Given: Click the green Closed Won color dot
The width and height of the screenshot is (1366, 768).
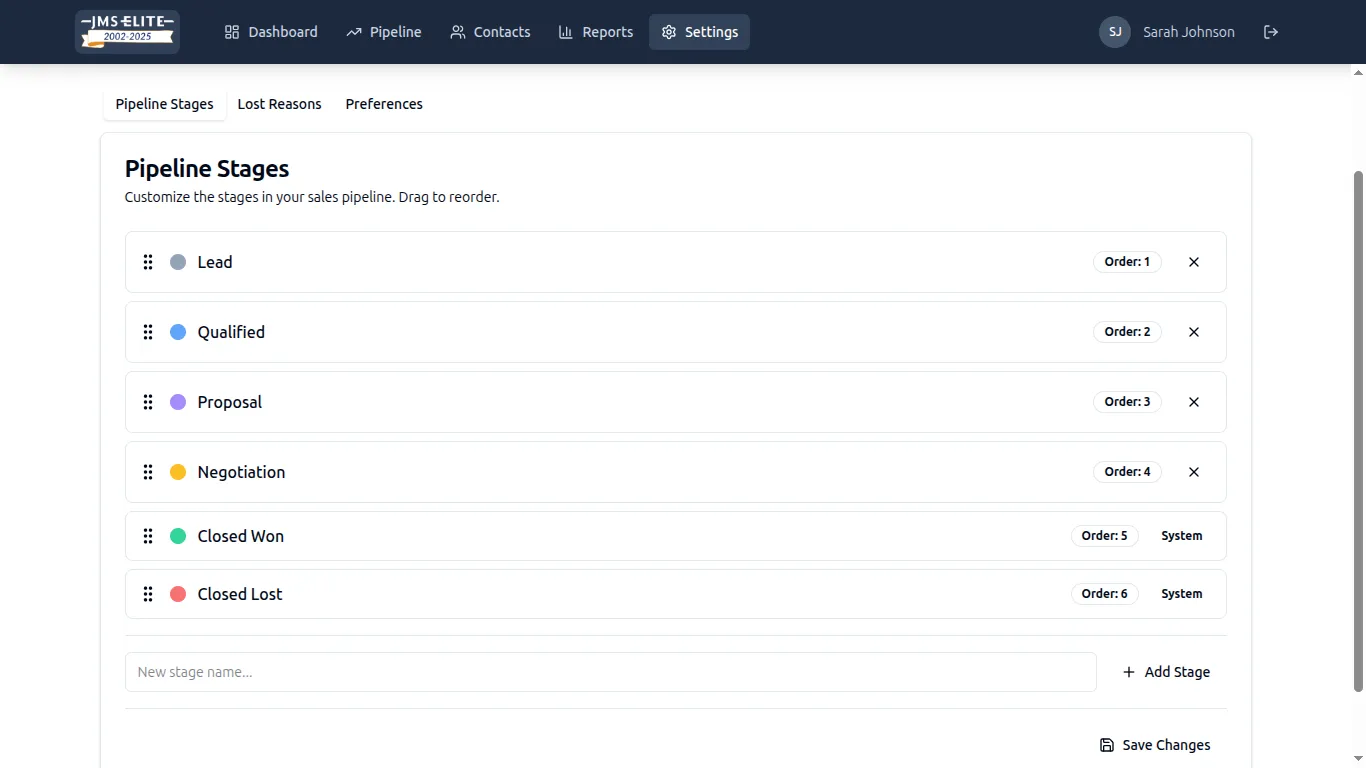Looking at the screenshot, I should (178, 536).
